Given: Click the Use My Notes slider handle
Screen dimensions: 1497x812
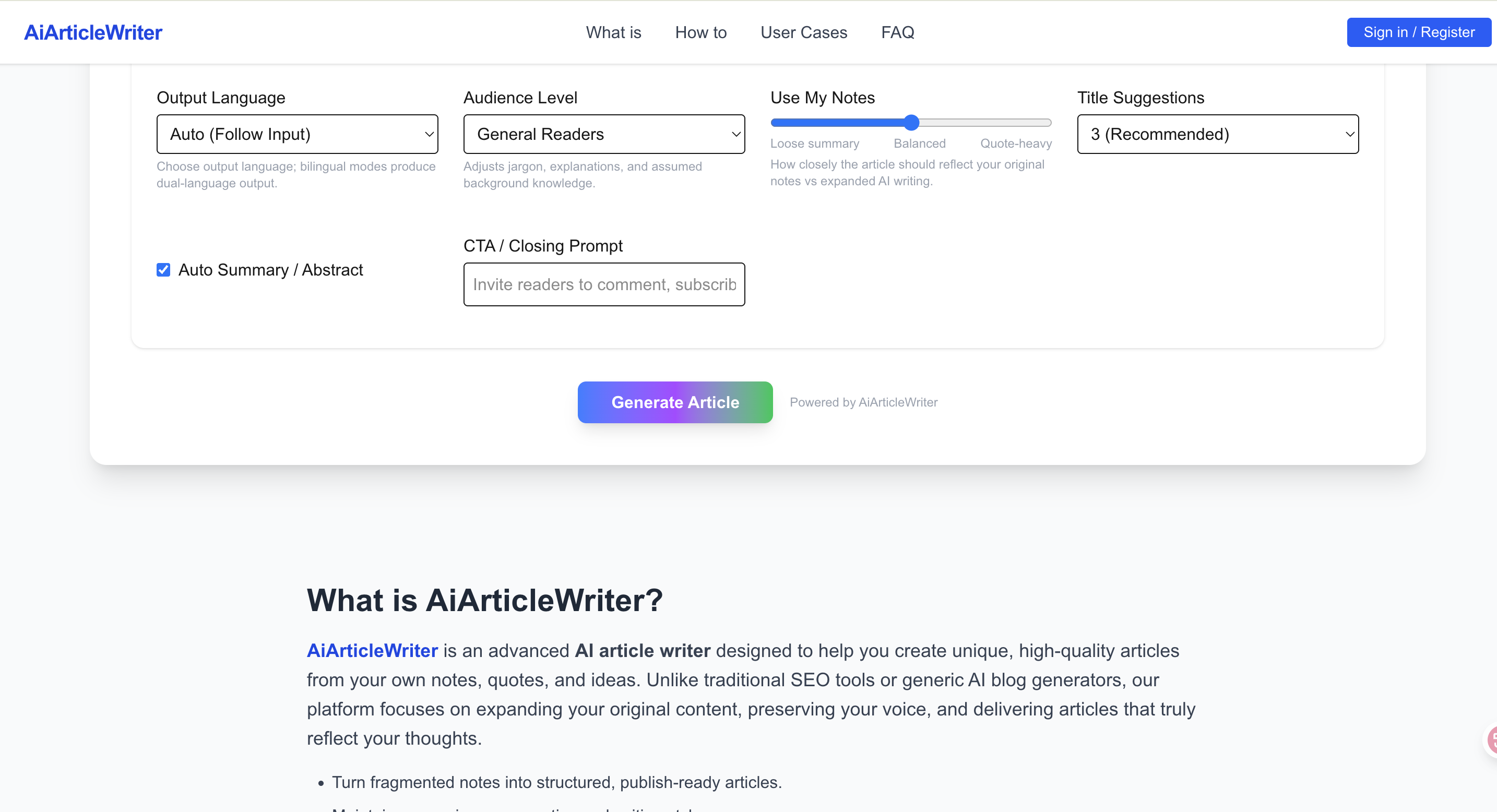Looking at the screenshot, I should (911, 123).
